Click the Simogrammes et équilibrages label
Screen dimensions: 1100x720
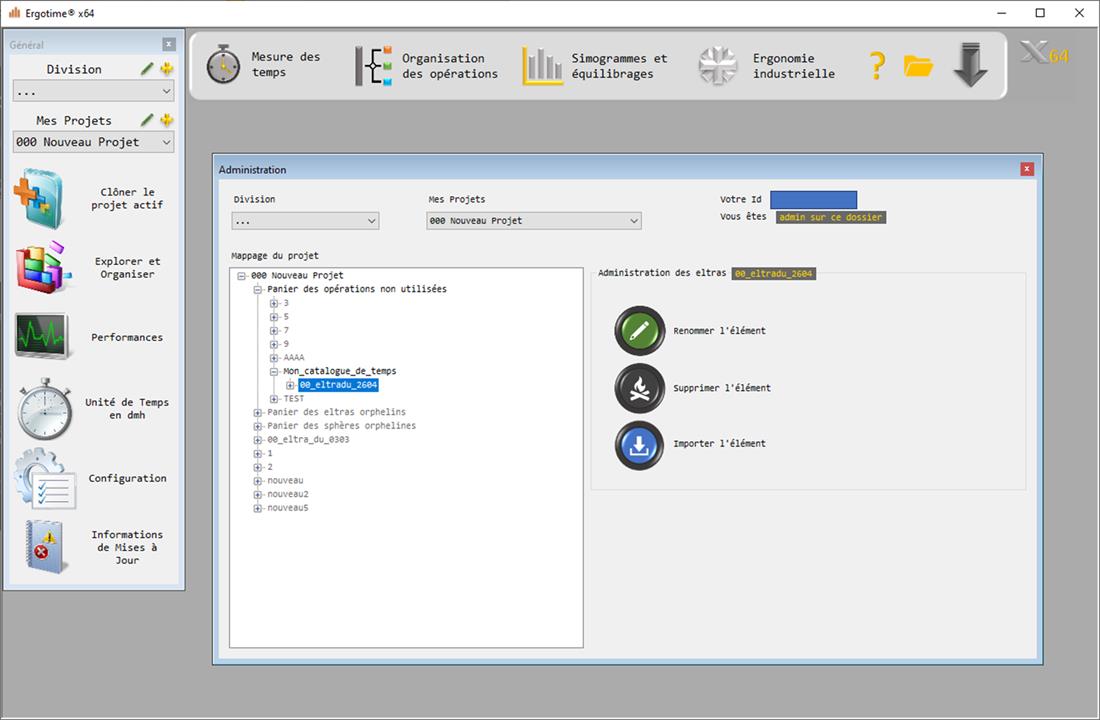[619, 66]
